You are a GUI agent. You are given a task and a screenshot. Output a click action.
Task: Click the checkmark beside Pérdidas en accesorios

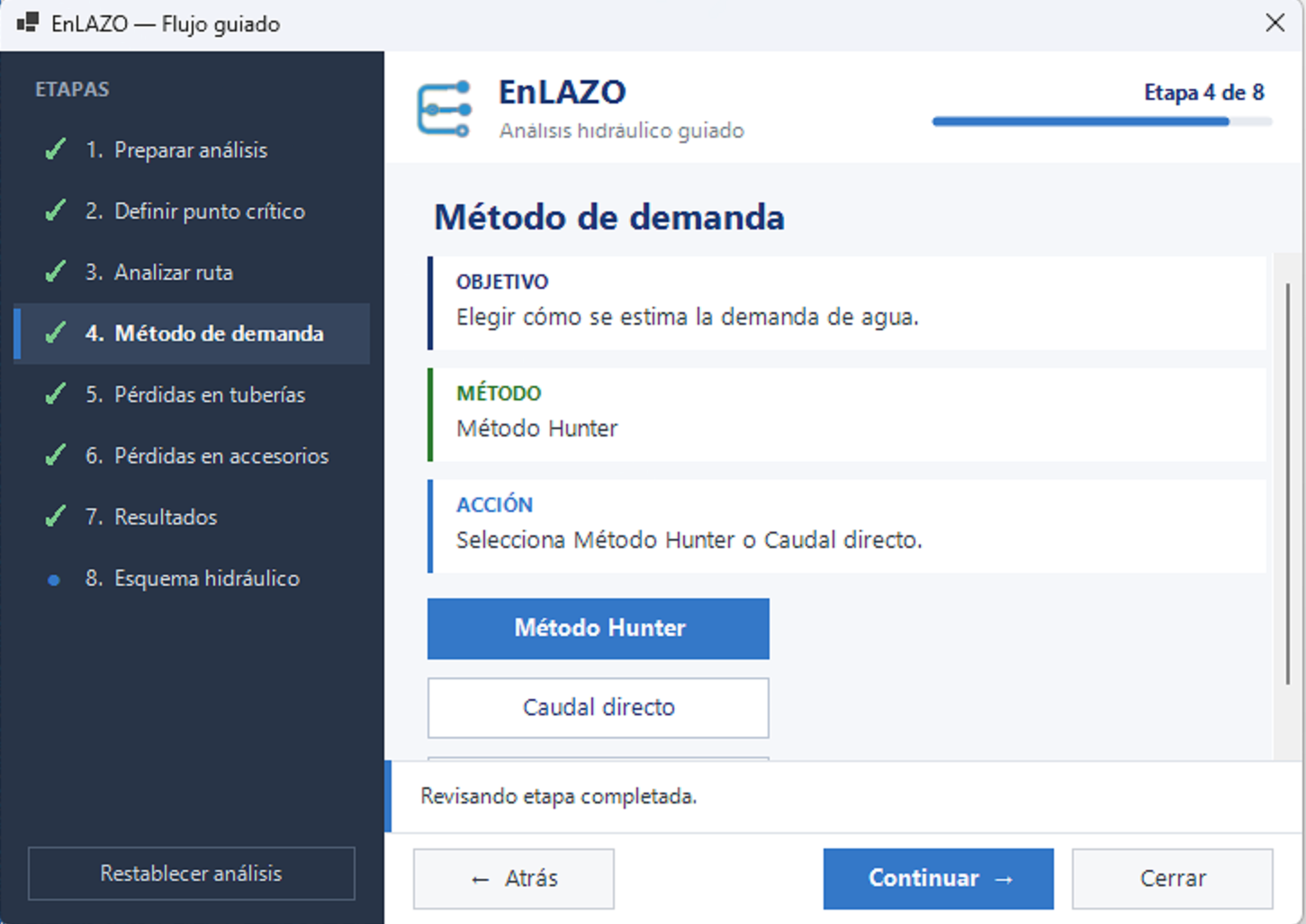[56, 455]
